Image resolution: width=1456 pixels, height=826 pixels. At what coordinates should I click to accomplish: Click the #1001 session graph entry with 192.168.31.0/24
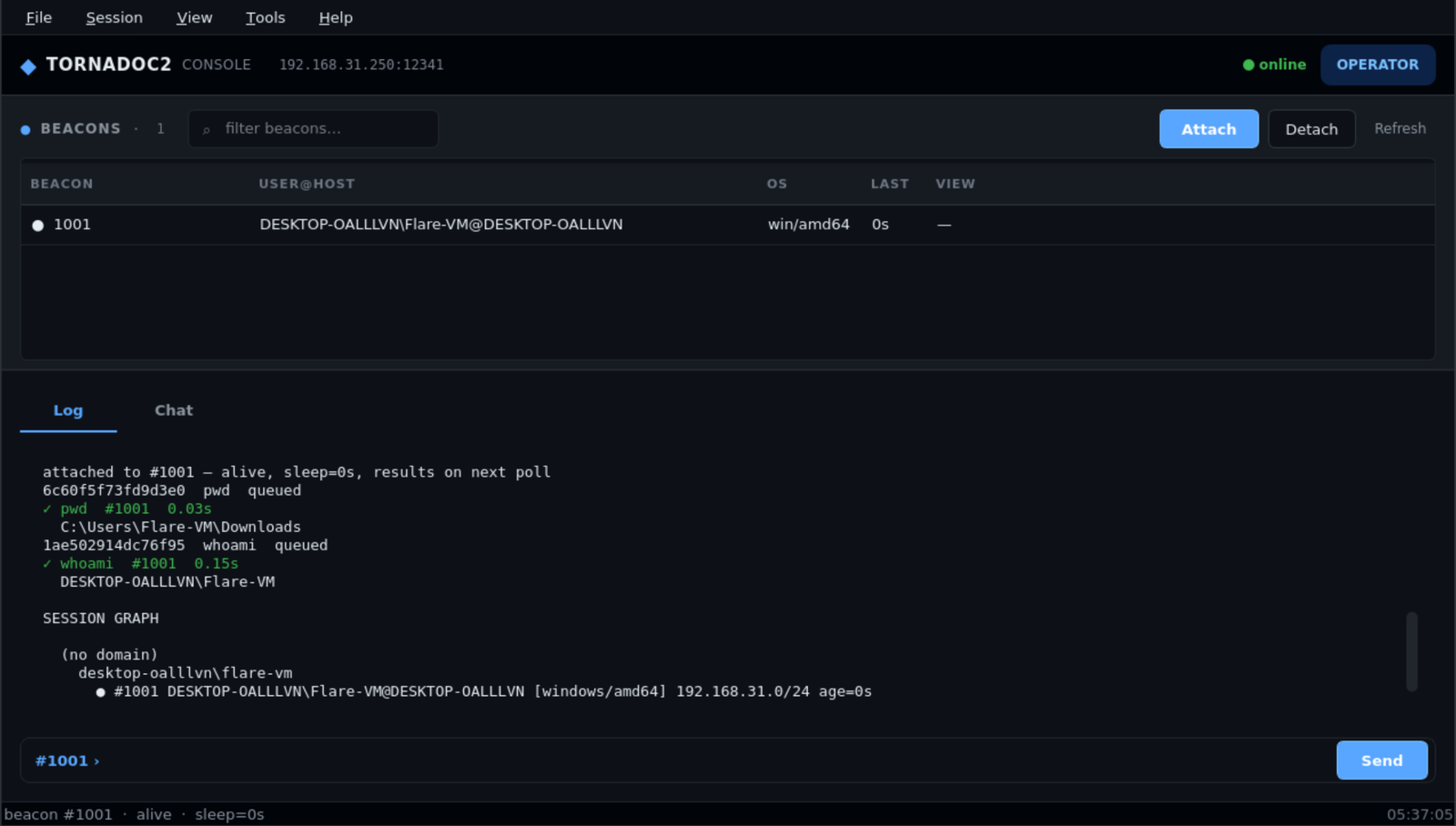tap(484, 691)
